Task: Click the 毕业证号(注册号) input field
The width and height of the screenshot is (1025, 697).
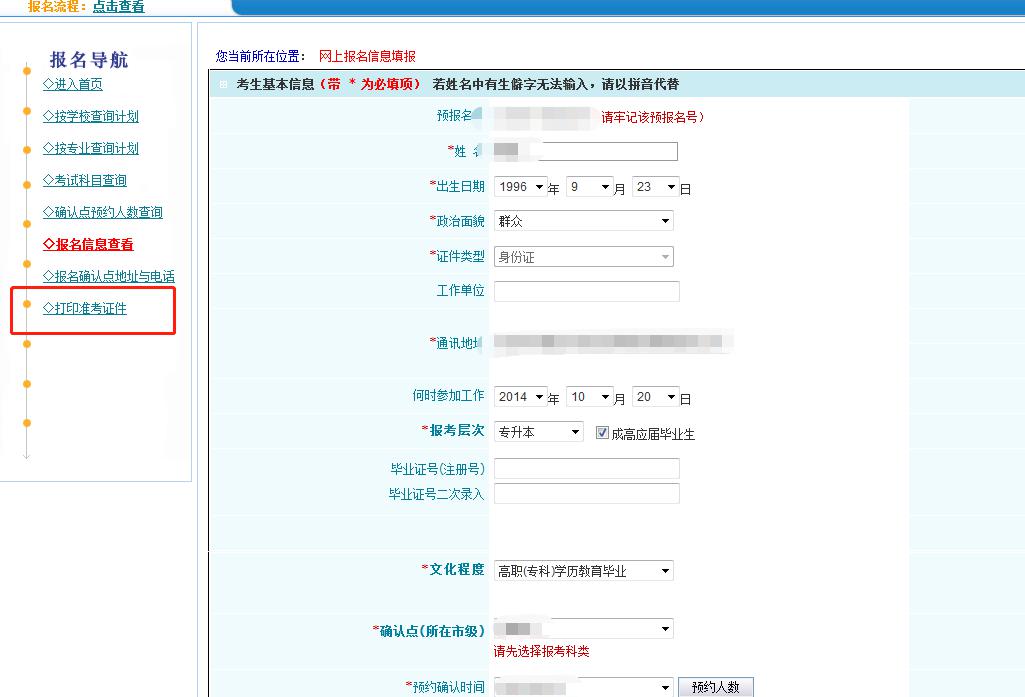Action: pyautogui.click(x=586, y=469)
